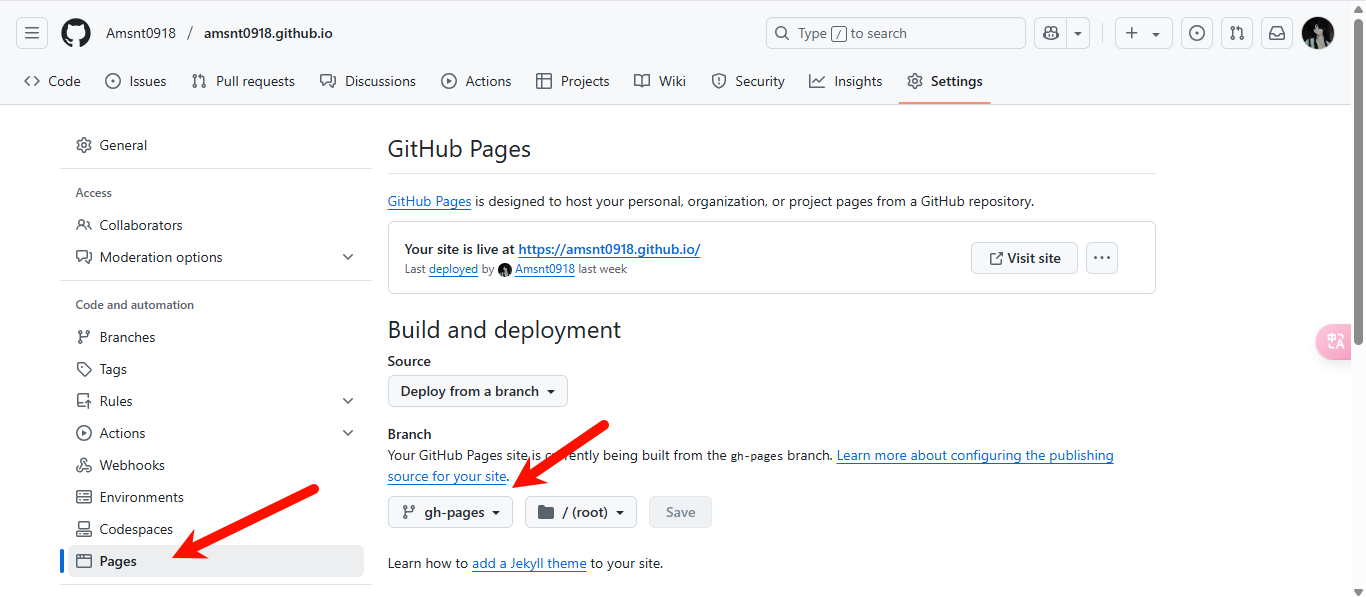This screenshot has height=597, width=1366.
Task: Open the three-dot site options menu
Action: click(x=1101, y=258)
